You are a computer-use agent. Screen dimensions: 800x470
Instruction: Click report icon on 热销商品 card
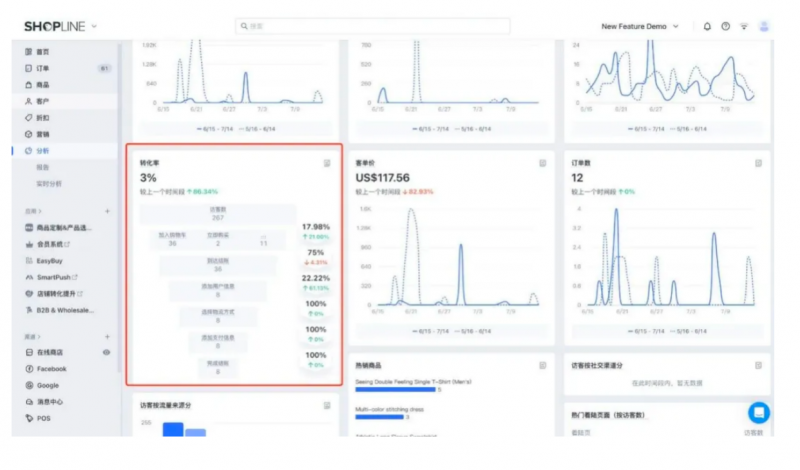(x=543, y=365)
